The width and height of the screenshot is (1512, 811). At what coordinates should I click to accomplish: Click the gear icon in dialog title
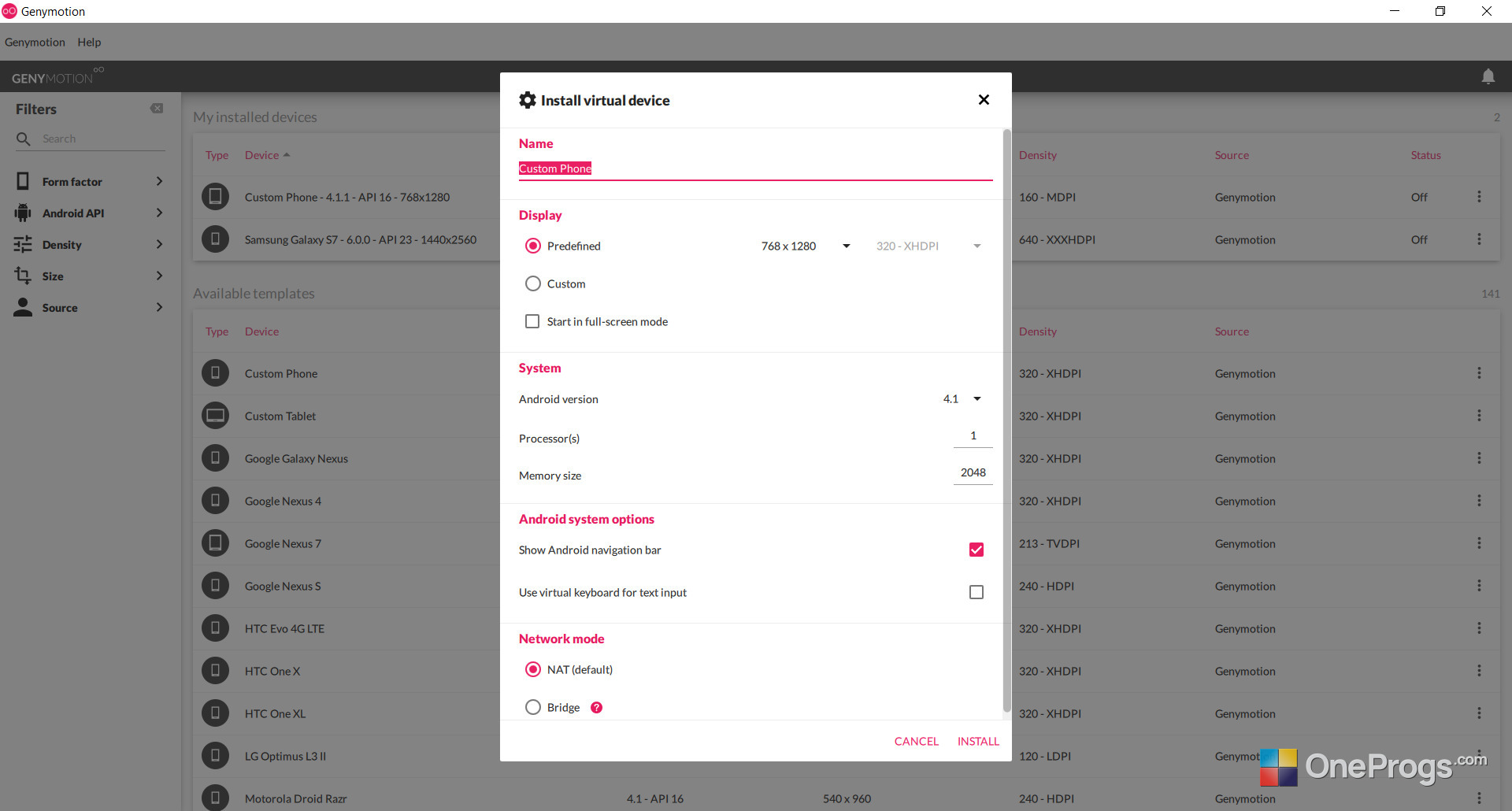coord(528,100)
